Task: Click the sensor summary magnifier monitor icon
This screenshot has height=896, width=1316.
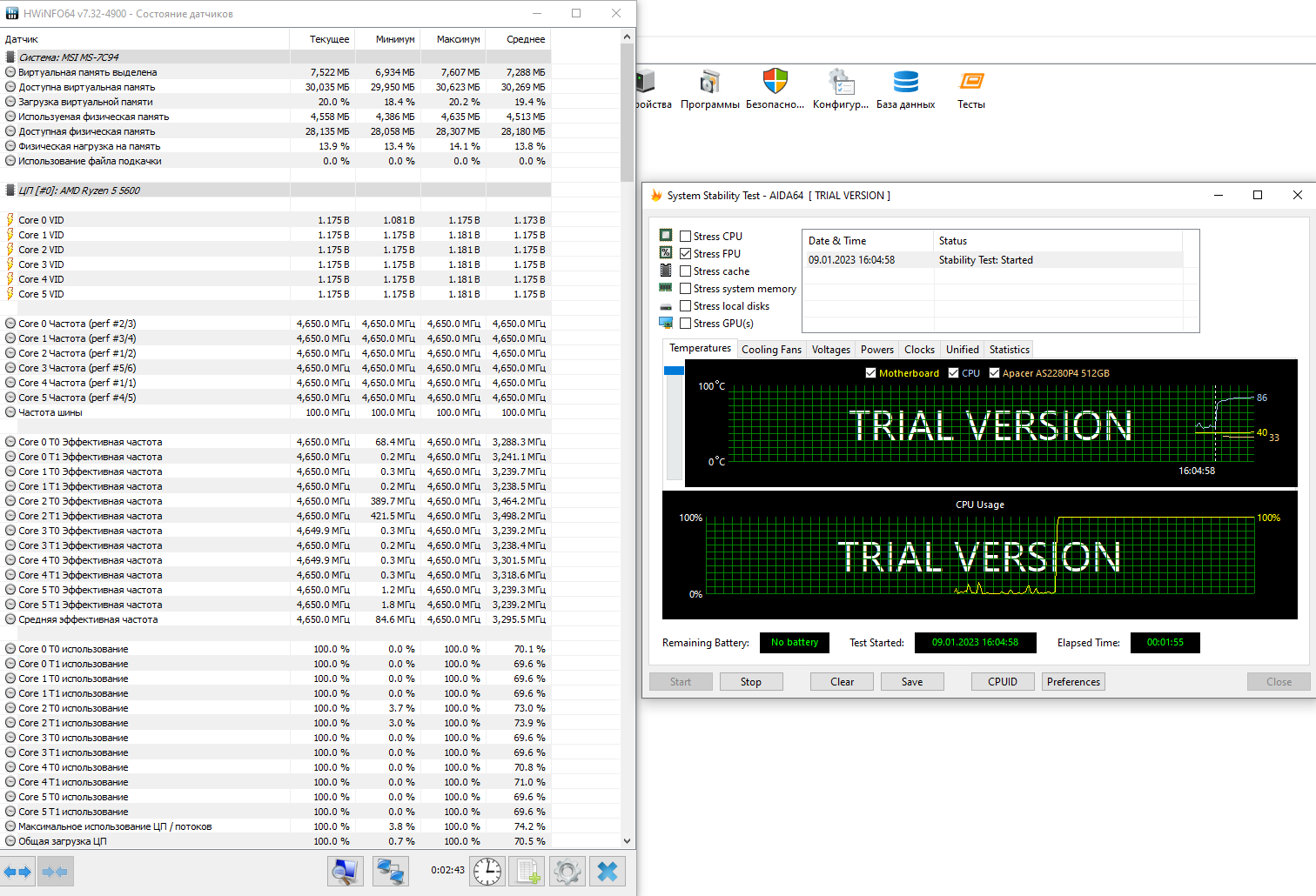Action: click(x=346, y=872)
